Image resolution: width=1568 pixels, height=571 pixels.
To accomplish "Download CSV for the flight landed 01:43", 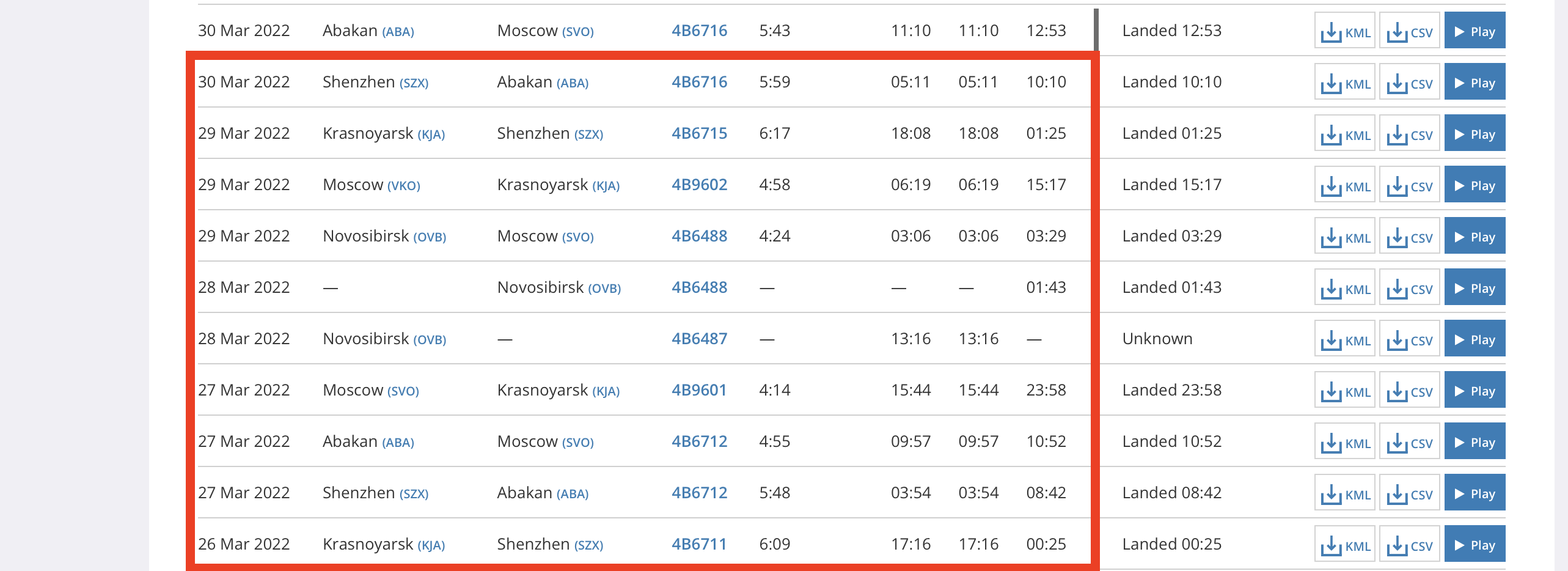I will click(x=1409, y=287).
